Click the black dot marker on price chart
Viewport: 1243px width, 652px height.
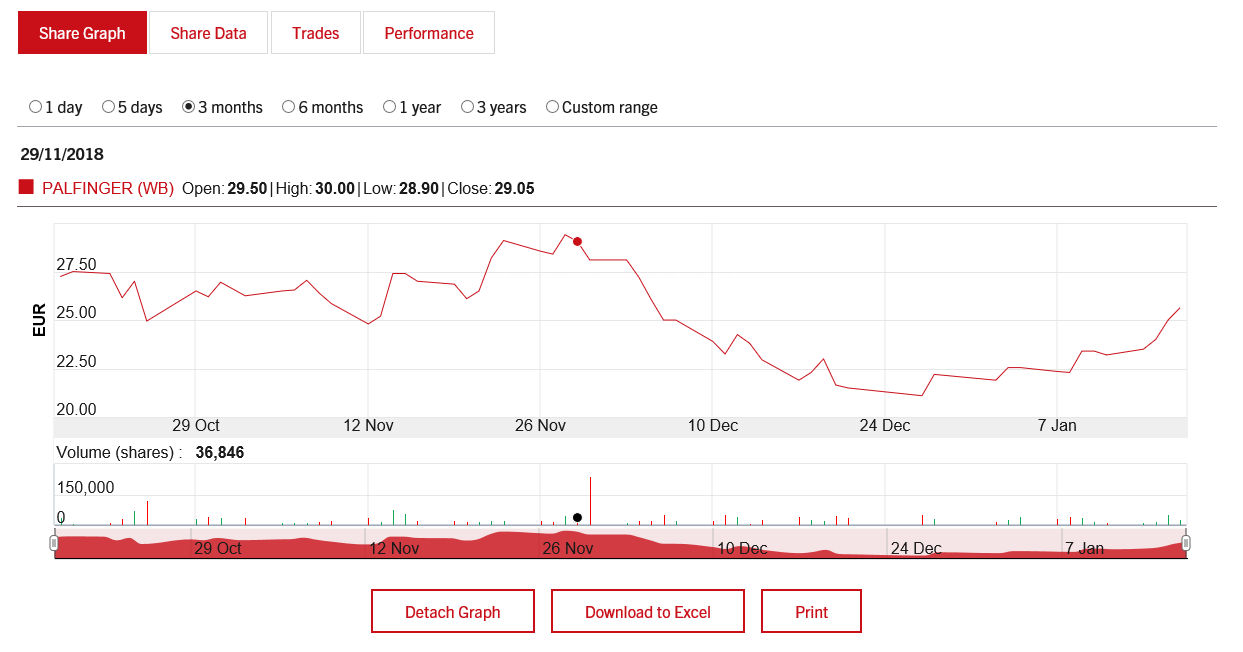point(577,240)
